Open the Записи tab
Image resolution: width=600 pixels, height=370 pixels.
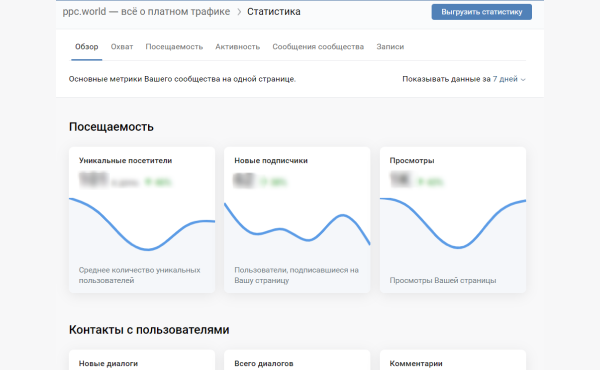tap(390, 47)
